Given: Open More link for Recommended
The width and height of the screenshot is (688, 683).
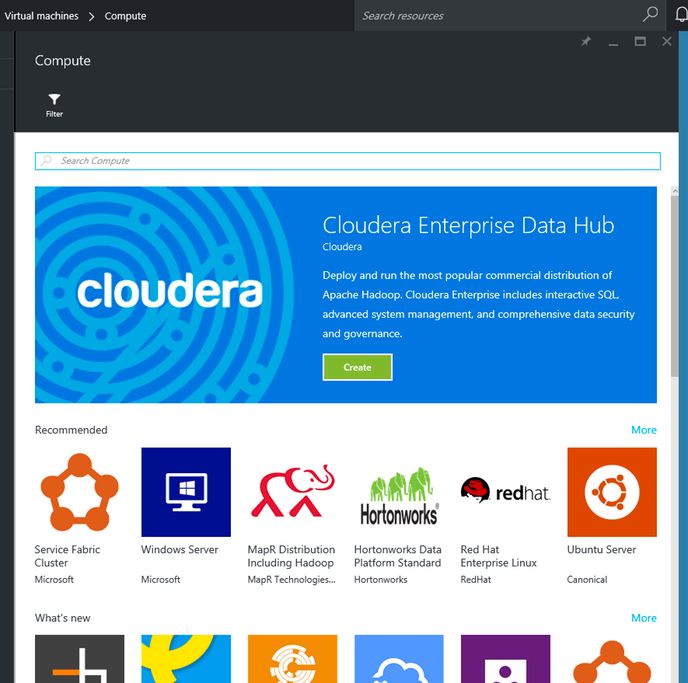Looking at the screenshot, I should coord(644,430).
